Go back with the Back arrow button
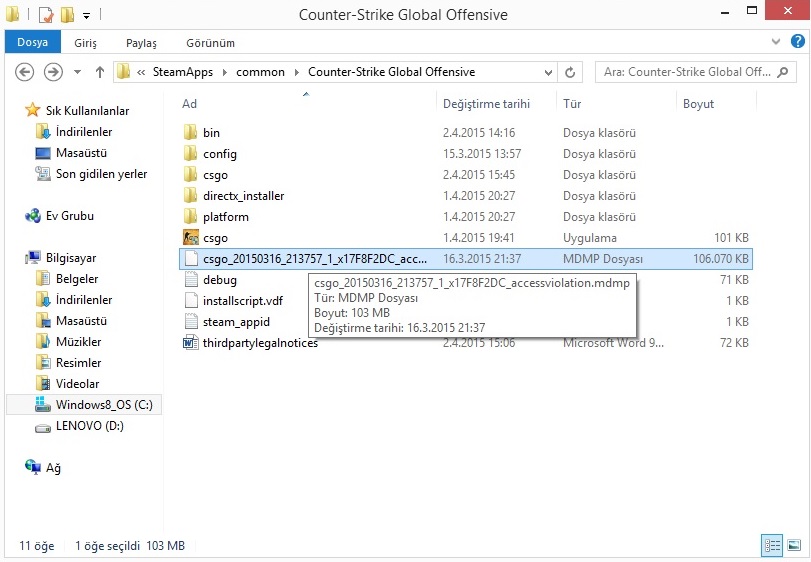This screenshot has width=811, height=562. [x=25, y=72]
